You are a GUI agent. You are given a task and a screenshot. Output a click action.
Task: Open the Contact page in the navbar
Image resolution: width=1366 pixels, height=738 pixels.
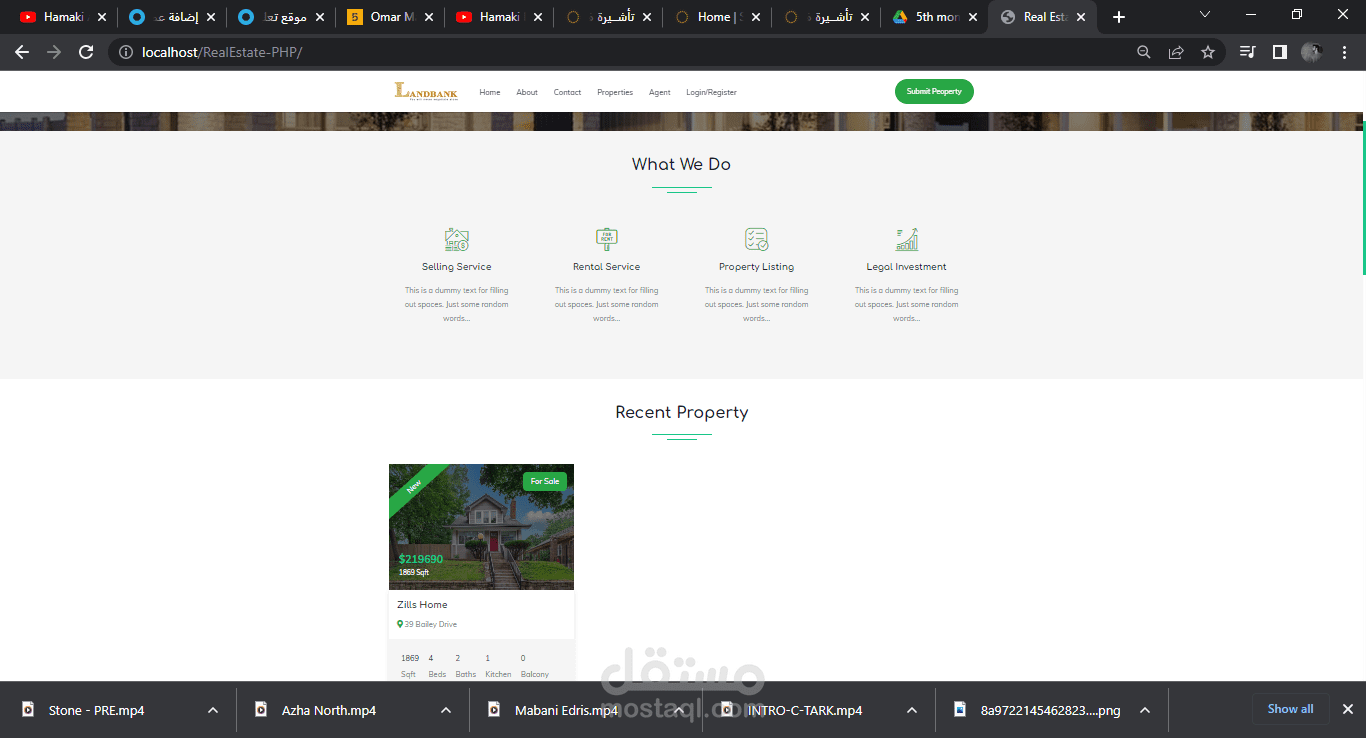(x=567, y=92)
